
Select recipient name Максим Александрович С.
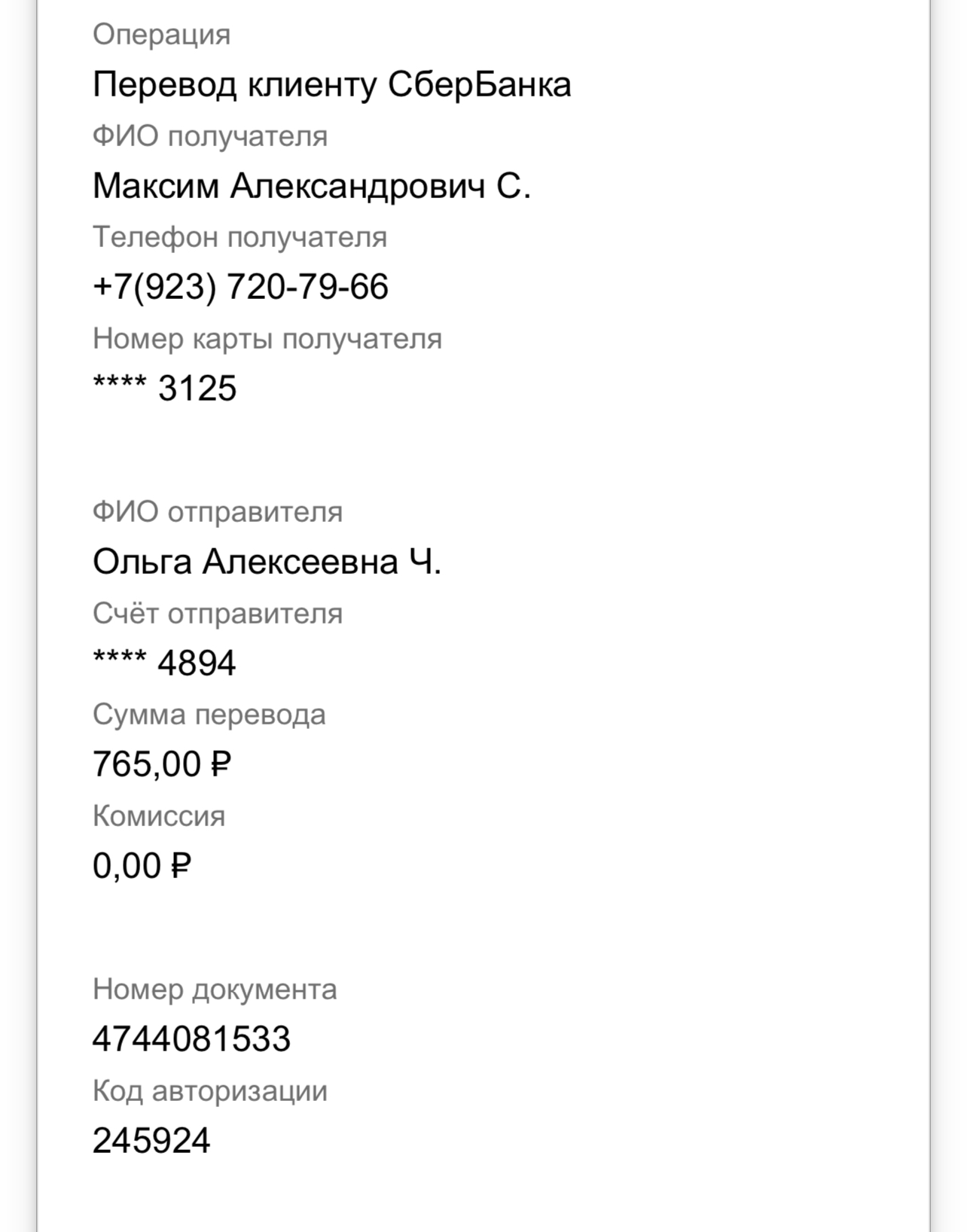tap(312, 185)
